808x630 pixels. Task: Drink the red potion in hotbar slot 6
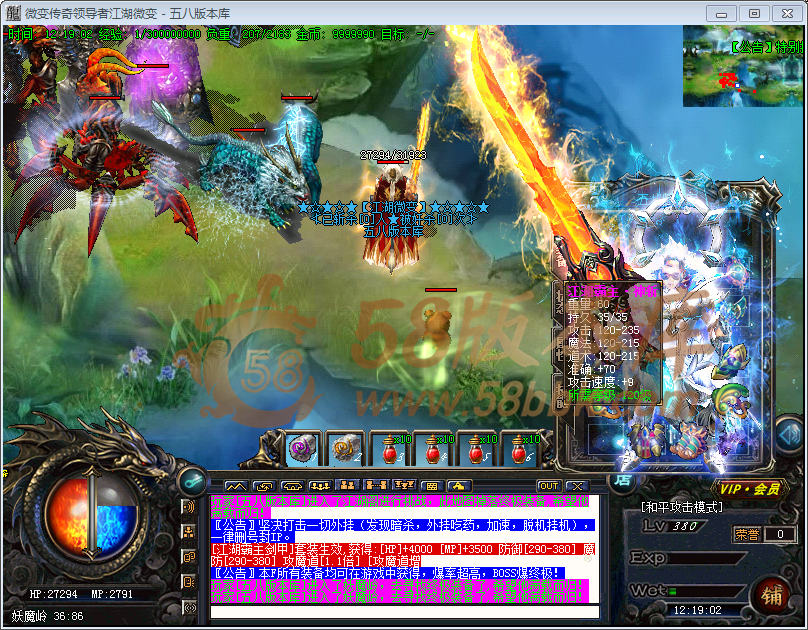(x=520, y=449)
